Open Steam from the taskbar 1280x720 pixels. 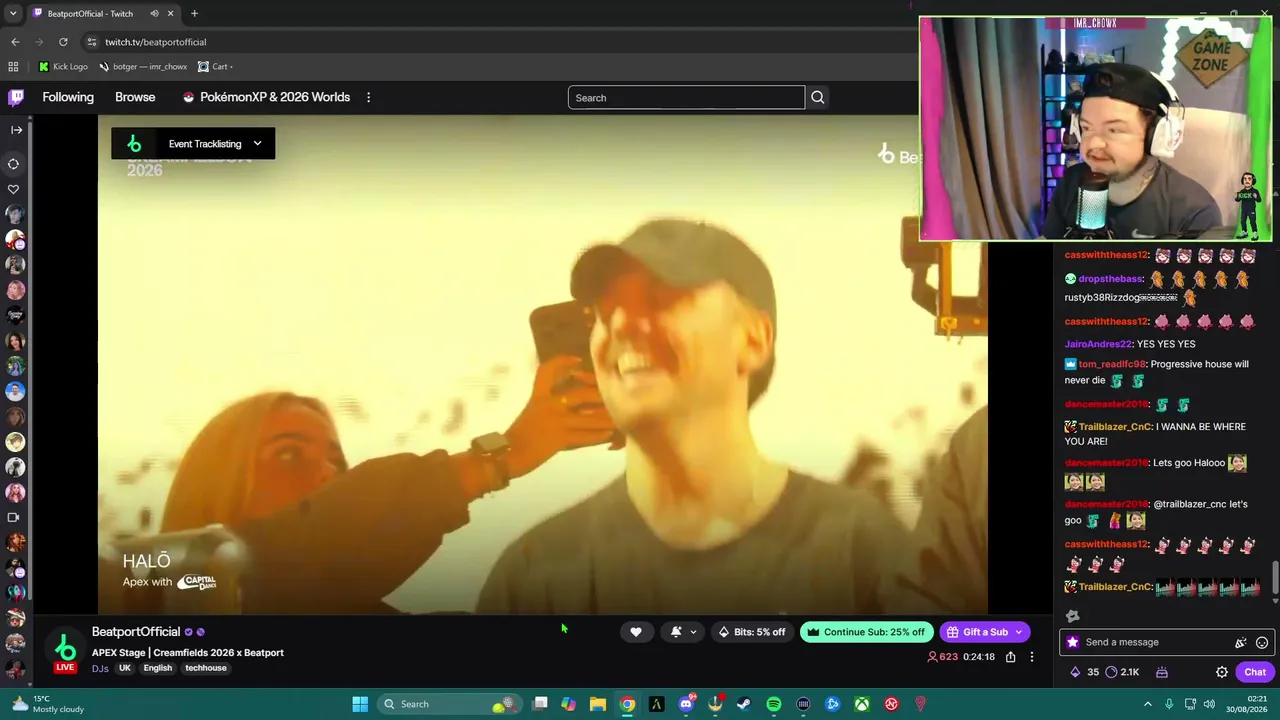pos(744,704)
